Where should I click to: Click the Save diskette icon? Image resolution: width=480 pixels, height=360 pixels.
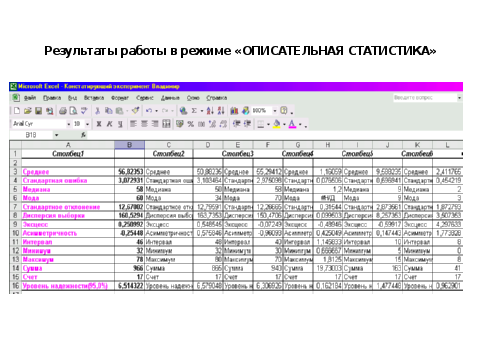(x=38, y=111)
